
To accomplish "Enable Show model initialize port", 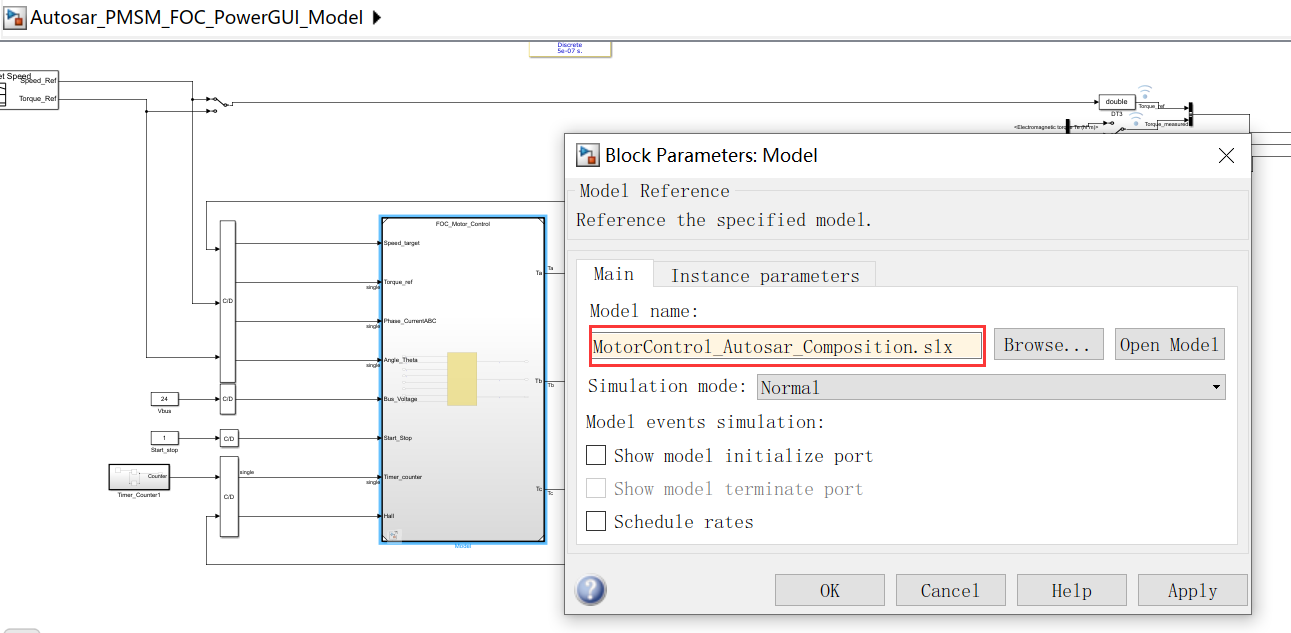I will point(595,454).
